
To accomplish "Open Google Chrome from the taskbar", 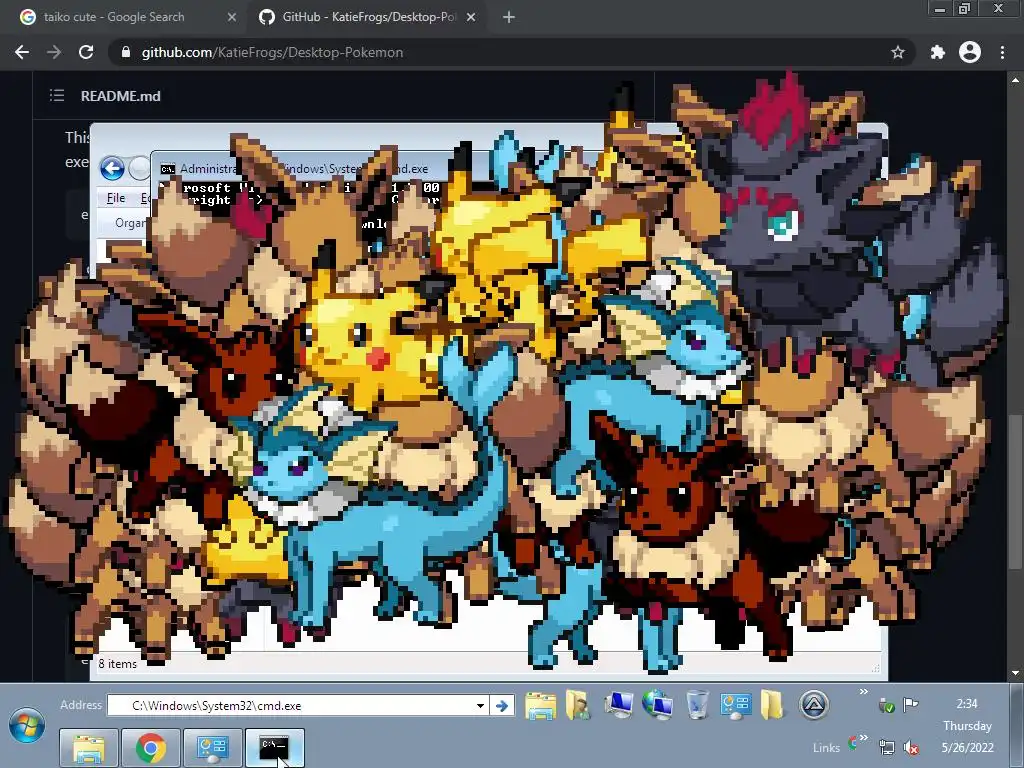I will click(x=151, y=748).
